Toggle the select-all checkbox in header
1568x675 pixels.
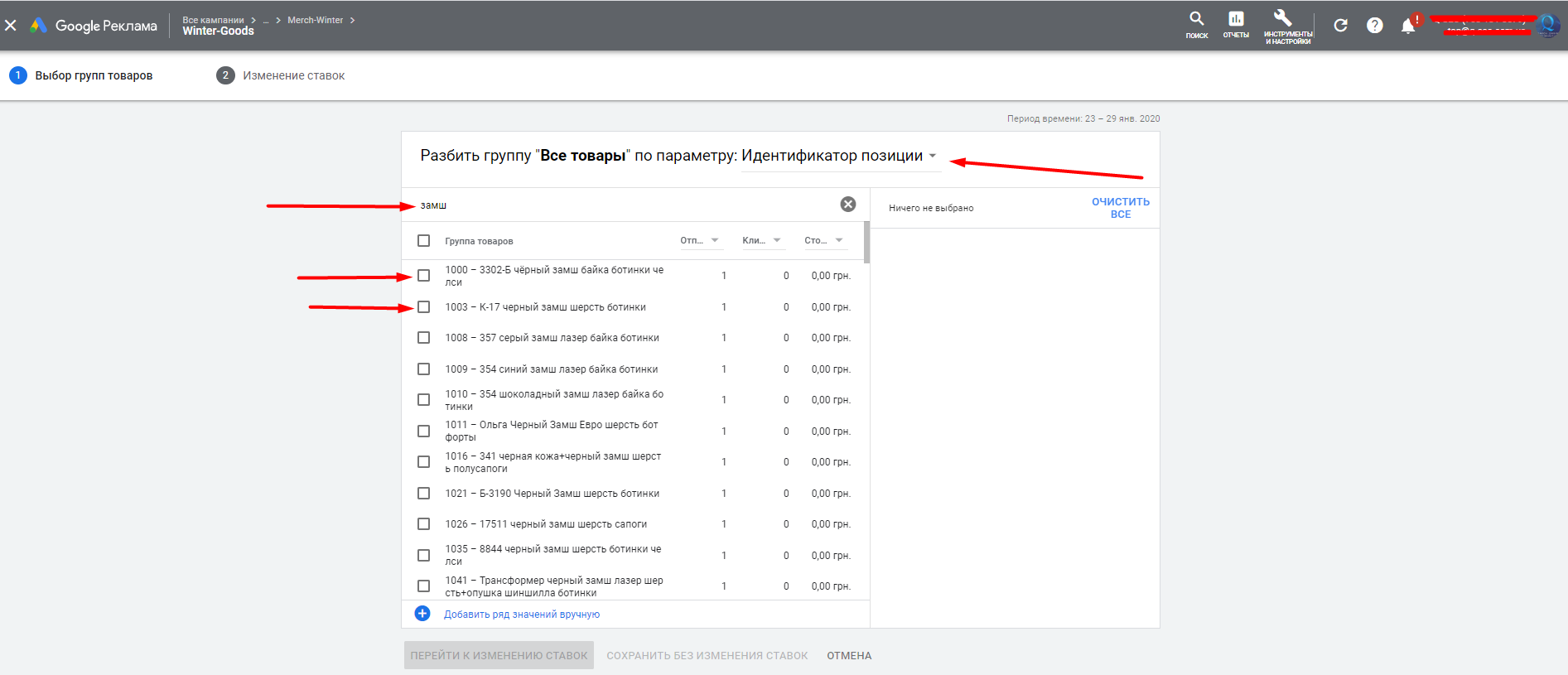[x=424, y=241]
